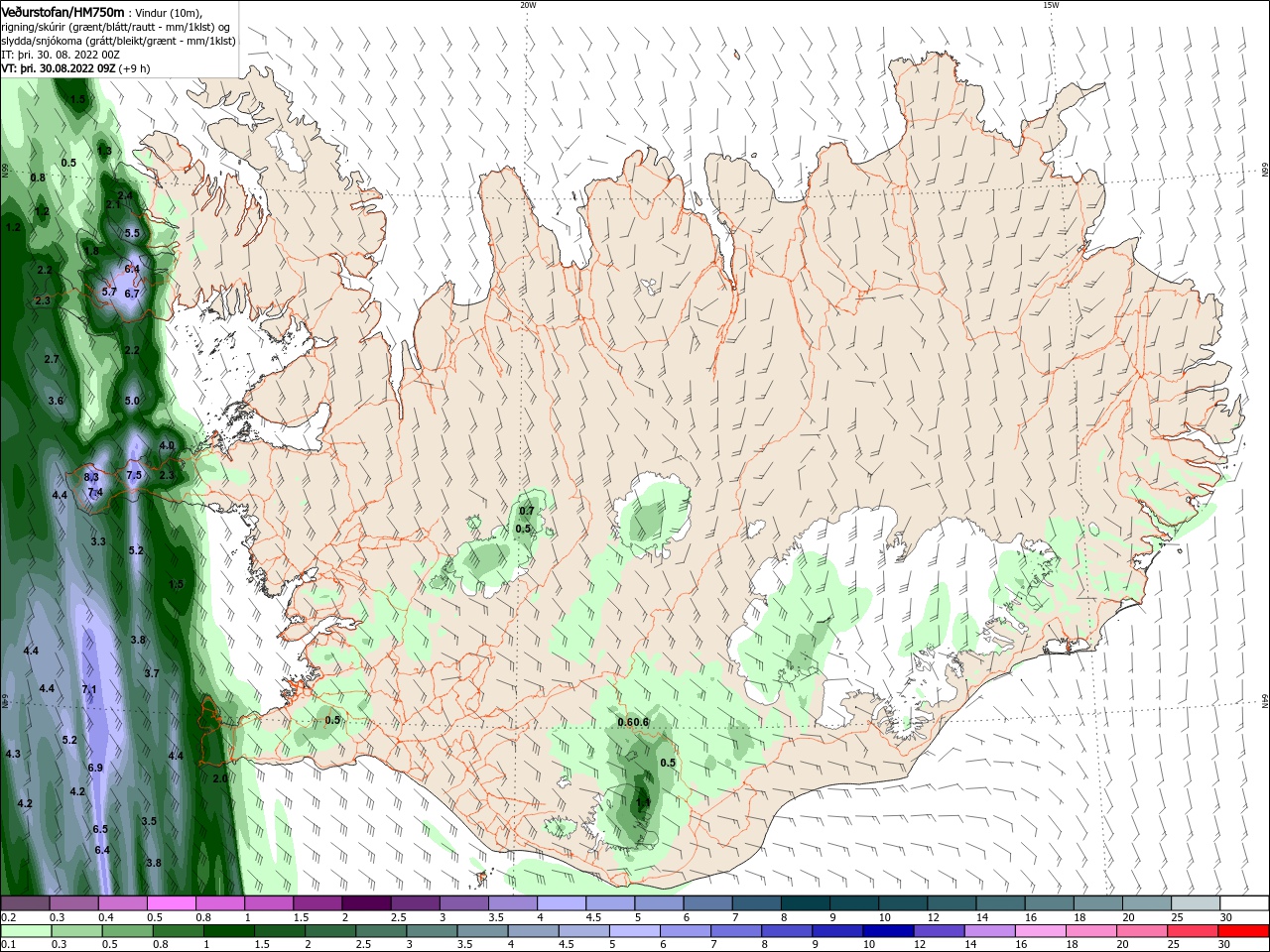Click the violet 14 rain swatch
1270x952 pixels.
[990, 931]
